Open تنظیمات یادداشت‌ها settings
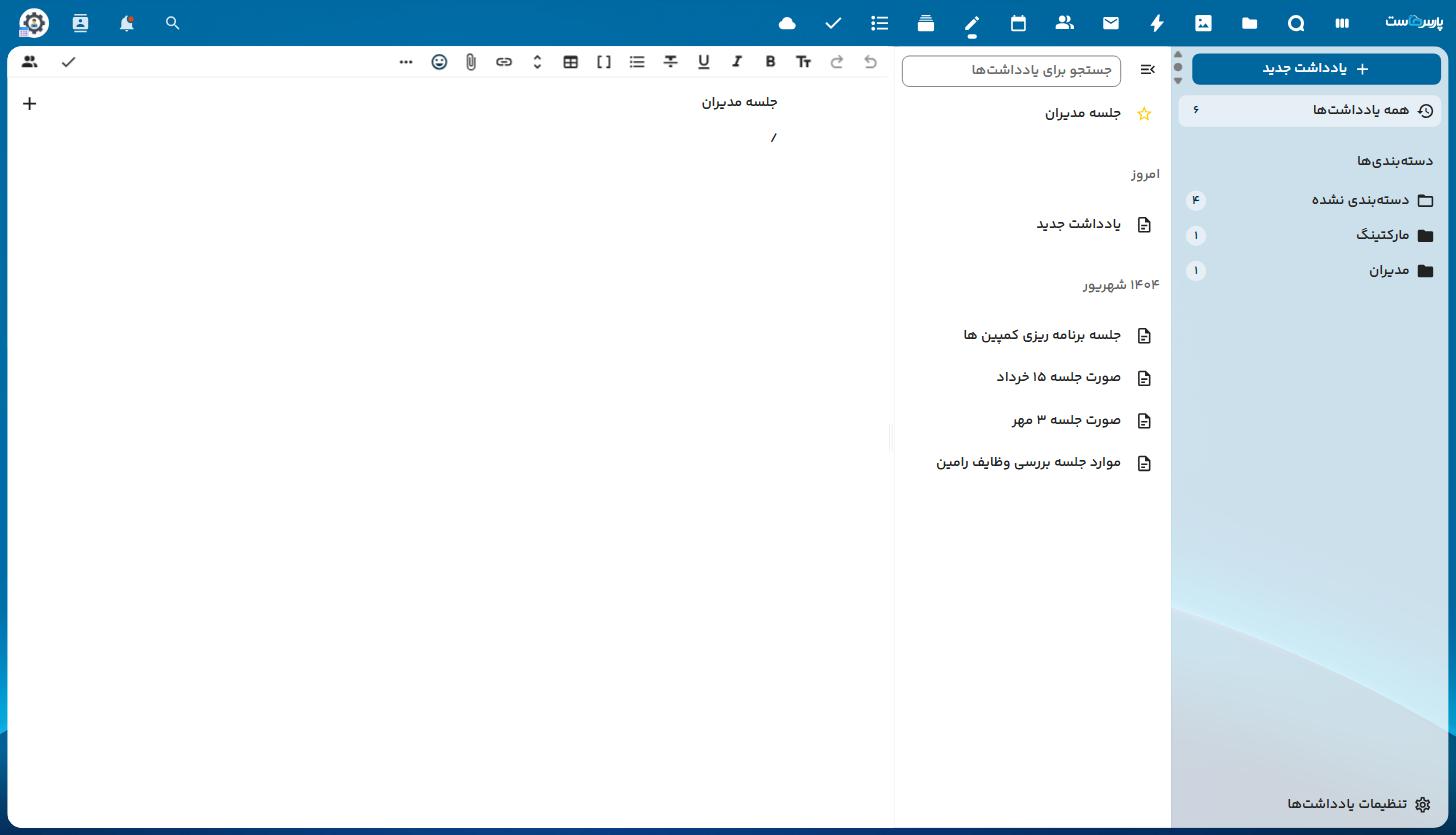The height and width of the screenshot is (835, 1456). click(1359, 804)
